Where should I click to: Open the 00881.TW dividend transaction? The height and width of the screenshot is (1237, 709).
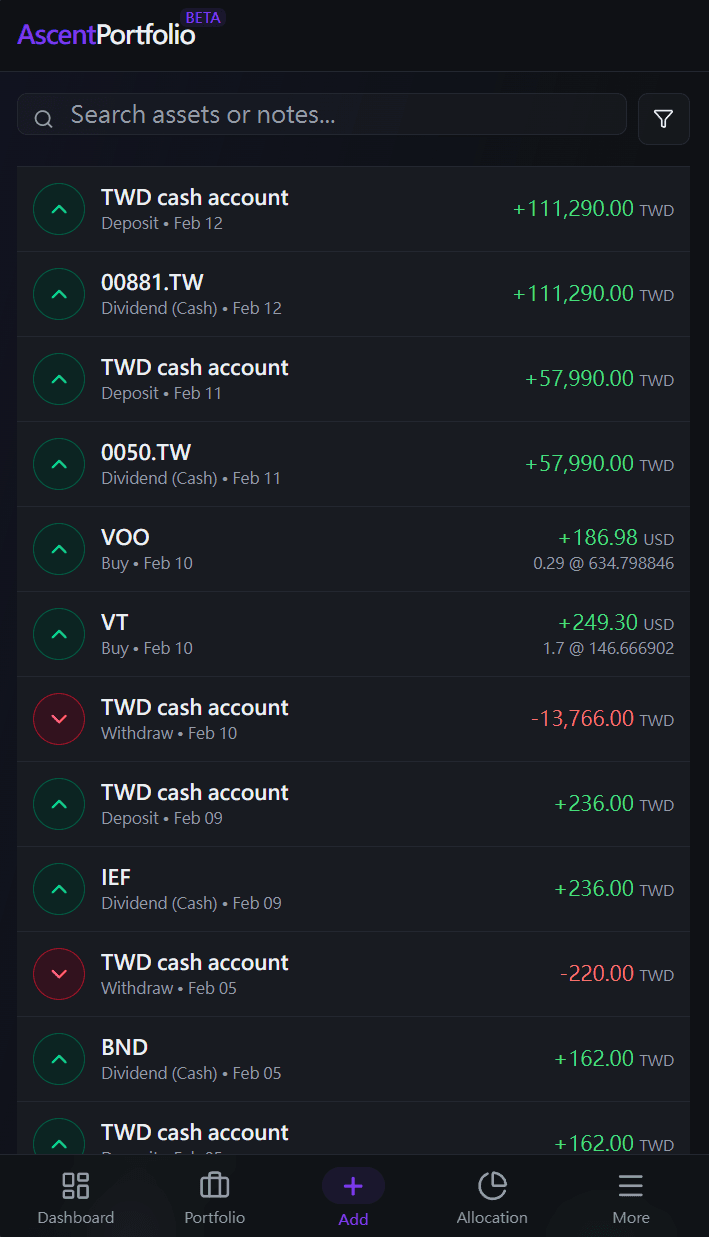353,294
